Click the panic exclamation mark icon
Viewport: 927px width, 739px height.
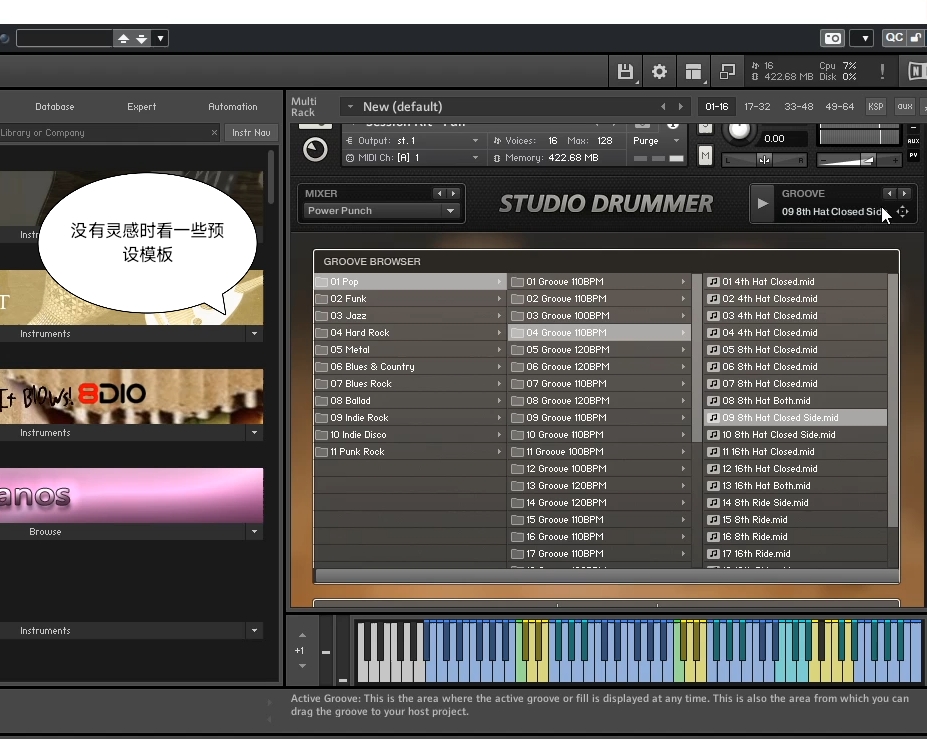[882, 72]
